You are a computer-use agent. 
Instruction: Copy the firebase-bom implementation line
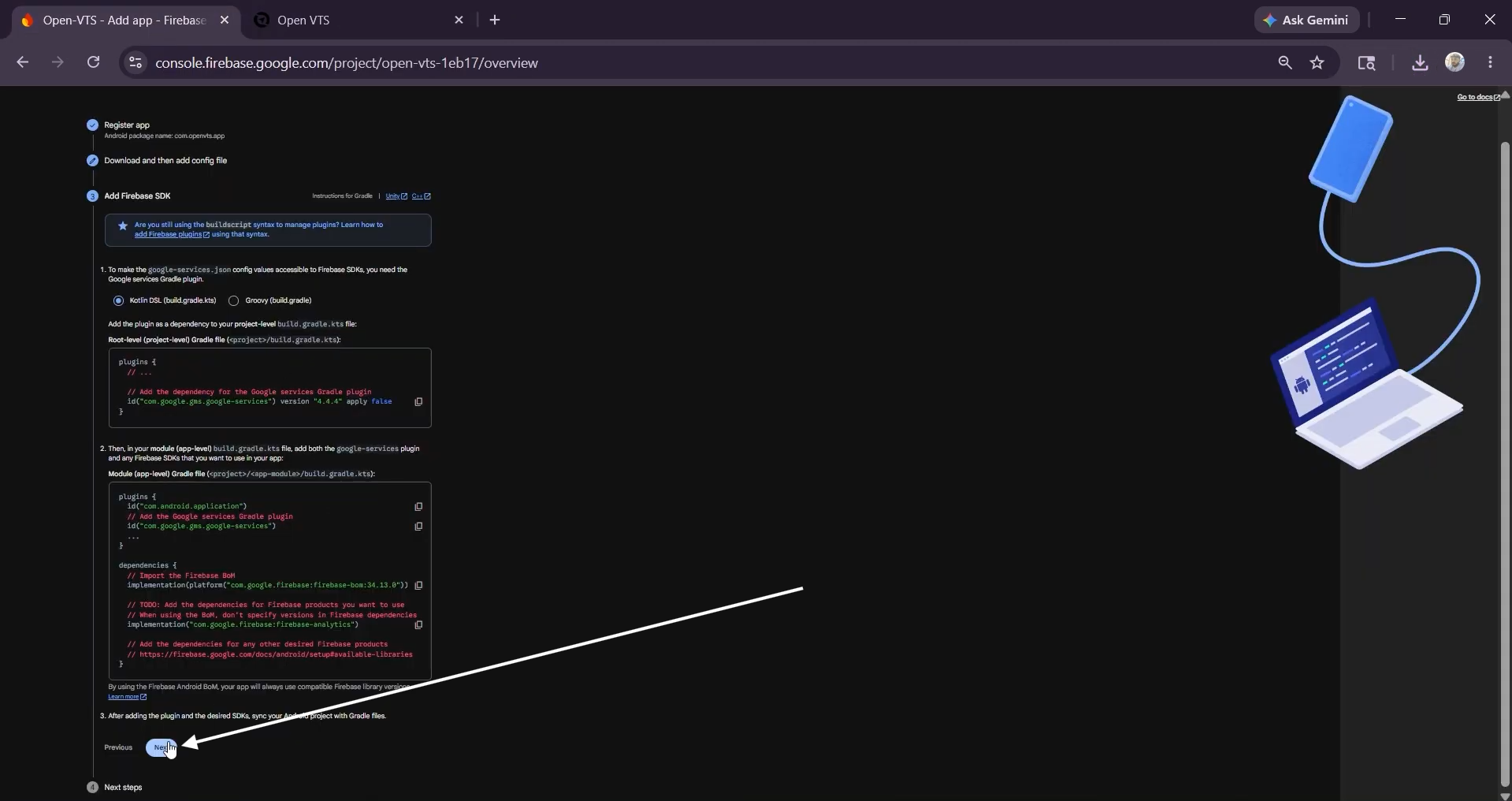pyautogui.click(x=418, y=585)
